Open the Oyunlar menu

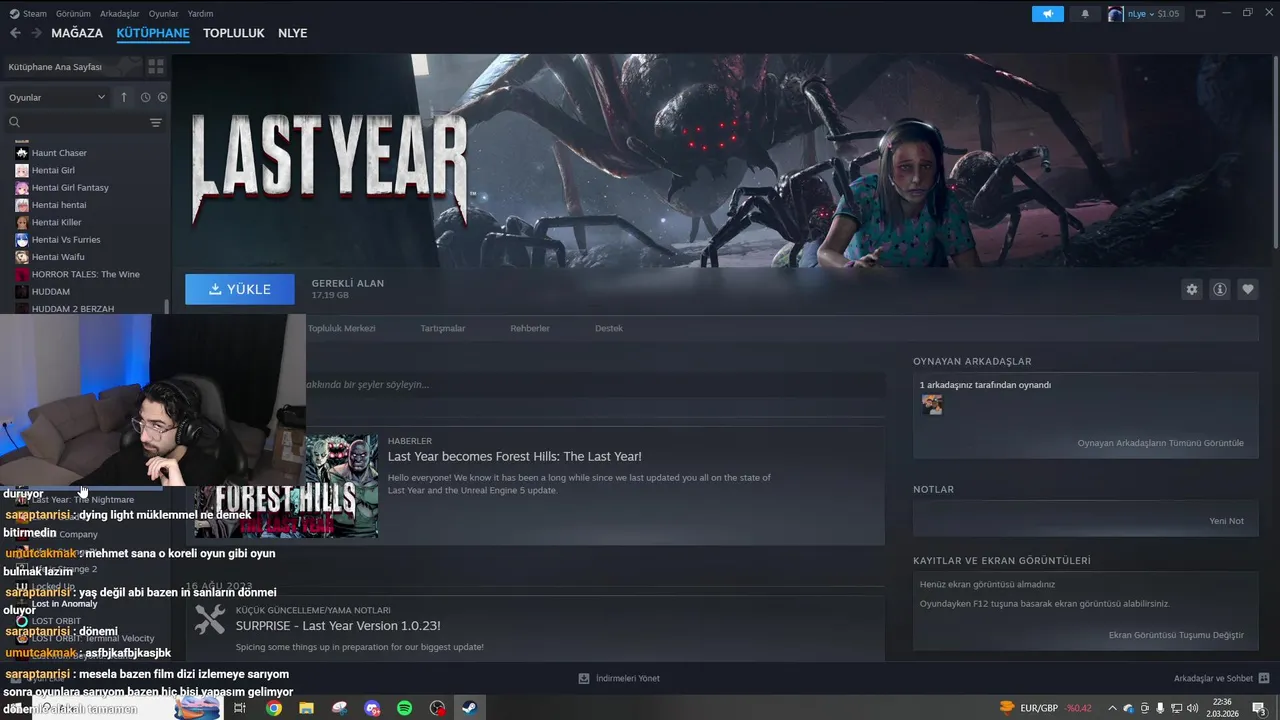click(163, 14)
